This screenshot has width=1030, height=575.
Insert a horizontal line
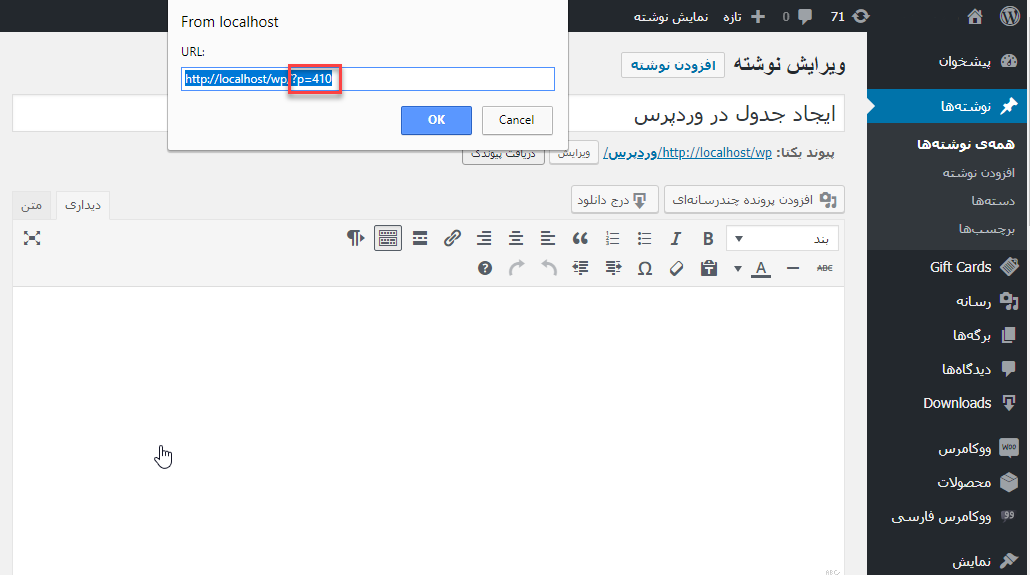click(793, 268)
